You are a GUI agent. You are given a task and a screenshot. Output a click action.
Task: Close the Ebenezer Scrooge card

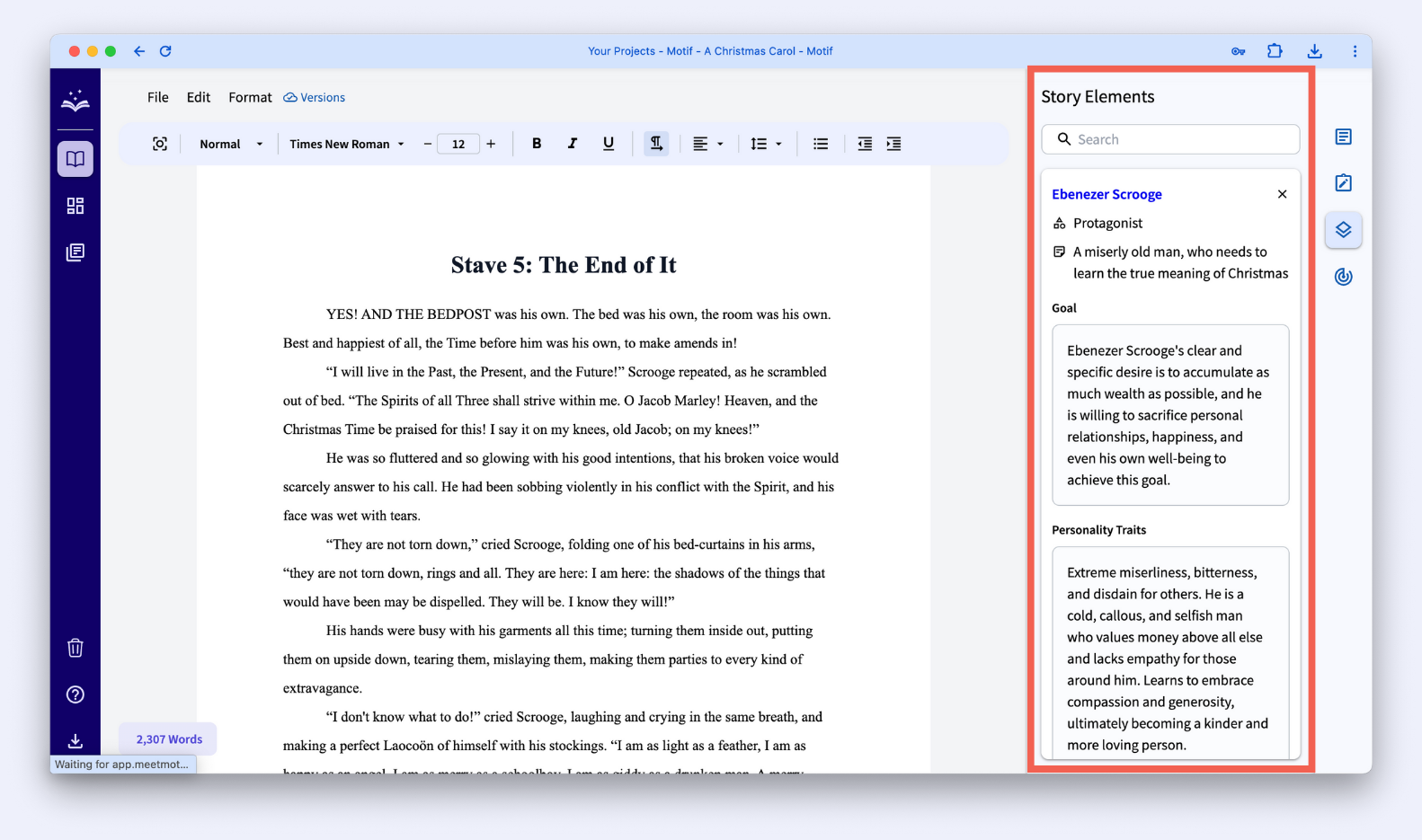click(x=1283, y=194)
